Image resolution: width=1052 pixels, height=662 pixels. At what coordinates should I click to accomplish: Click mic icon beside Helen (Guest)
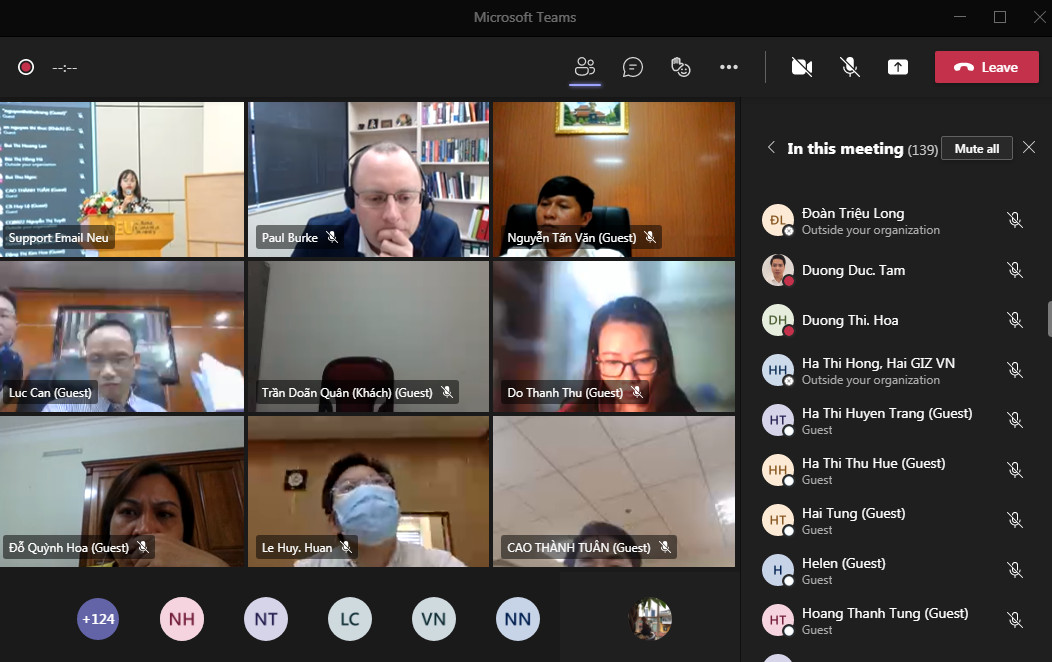pyautogui.click(x=1014, y=570)
